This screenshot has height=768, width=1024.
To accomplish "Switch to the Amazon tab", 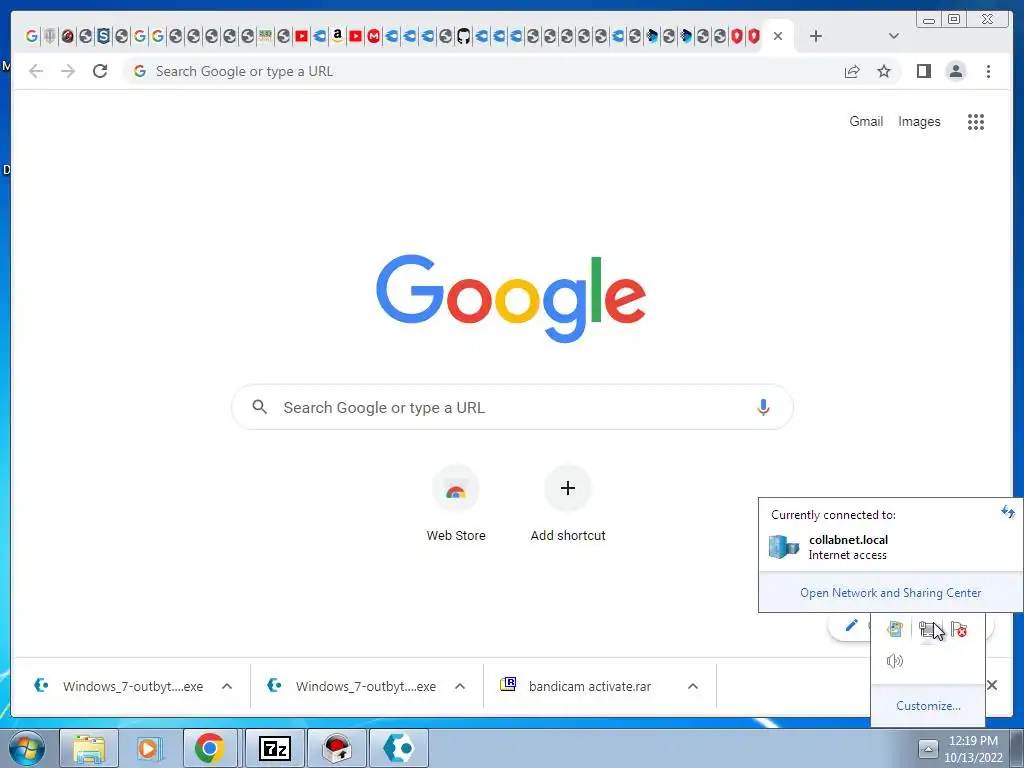I will tap(337, 36).
